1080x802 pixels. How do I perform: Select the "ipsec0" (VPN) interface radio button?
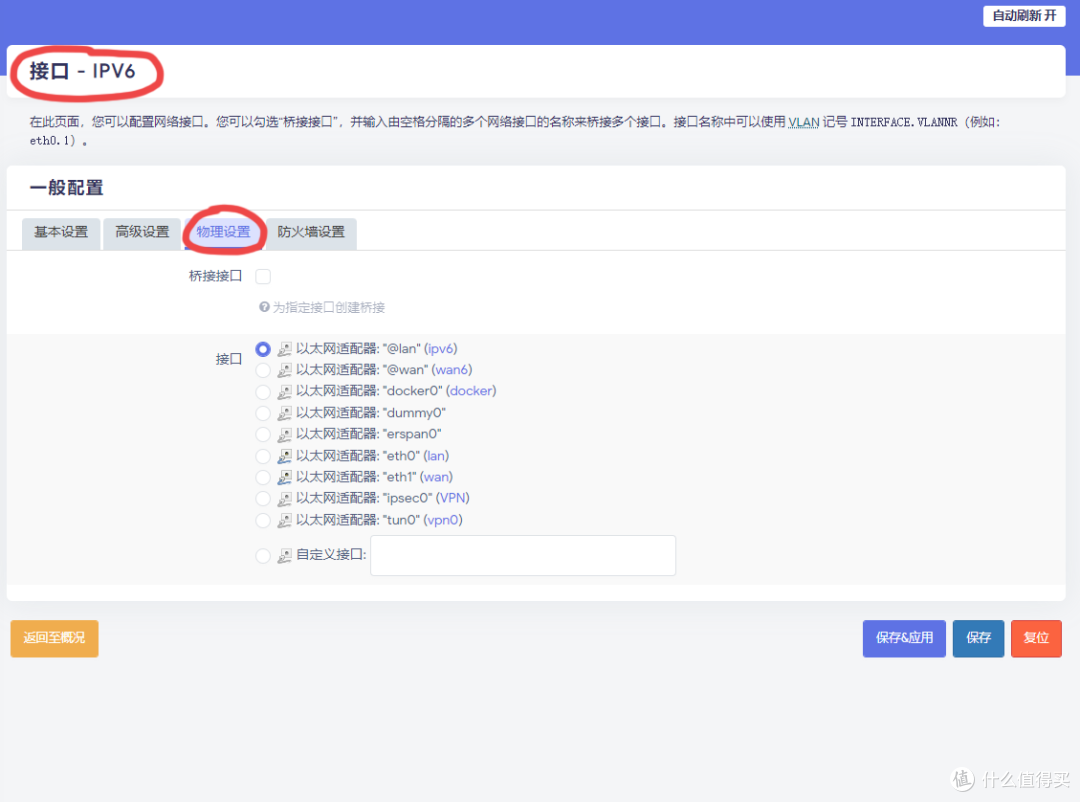(262, 498)
